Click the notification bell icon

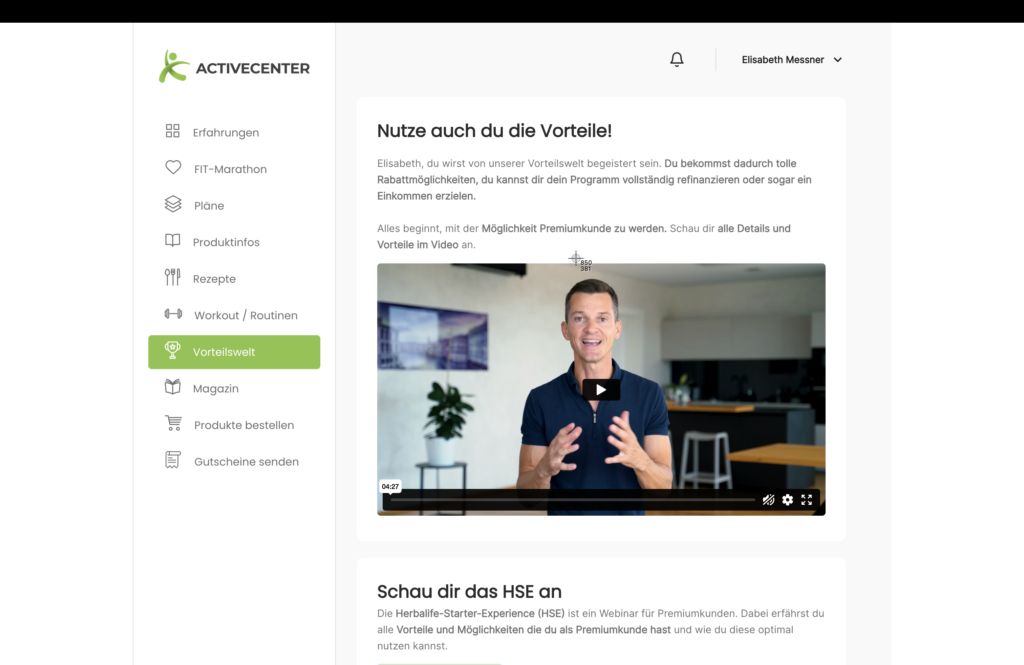click(676, 59)
